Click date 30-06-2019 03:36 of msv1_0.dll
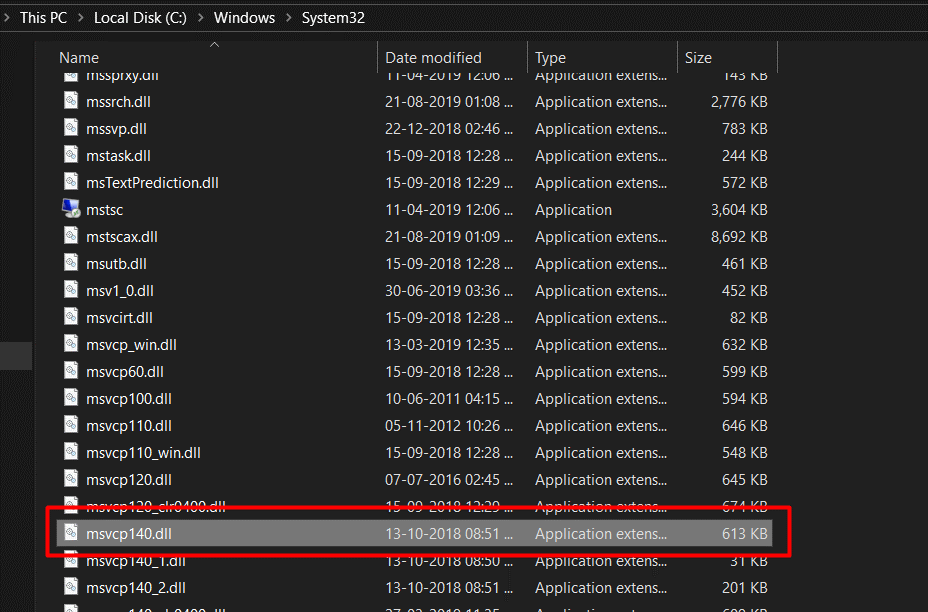The width and height of the screenshot is (928, 612). [449, 291]
